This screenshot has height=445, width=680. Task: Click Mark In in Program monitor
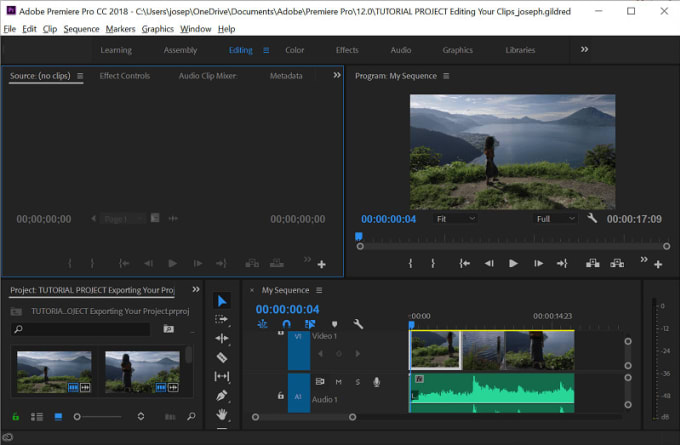click(x=410, y=263)
